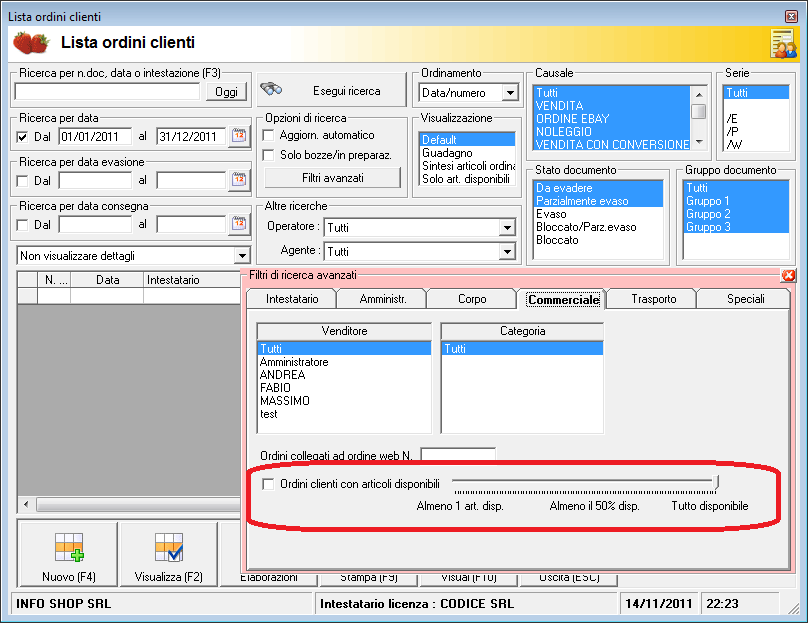Image resolution: width=808 pixels, height=623 pixels.
Task: Click the n.doc search text field
Action: [x=107, y=92]
